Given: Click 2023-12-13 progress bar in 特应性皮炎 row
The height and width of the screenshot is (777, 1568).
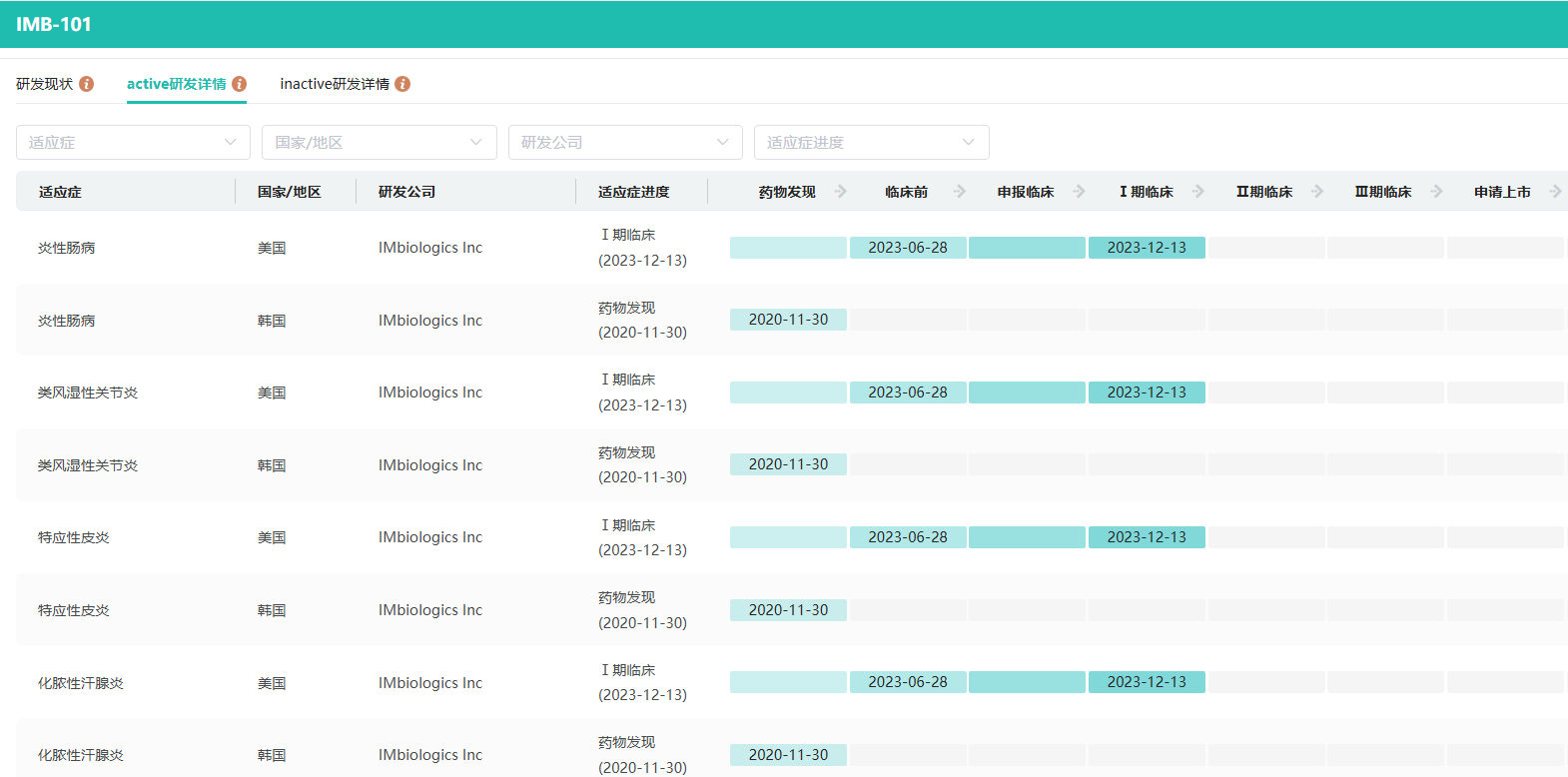Looking at the screenshot, I should 1147,537.
